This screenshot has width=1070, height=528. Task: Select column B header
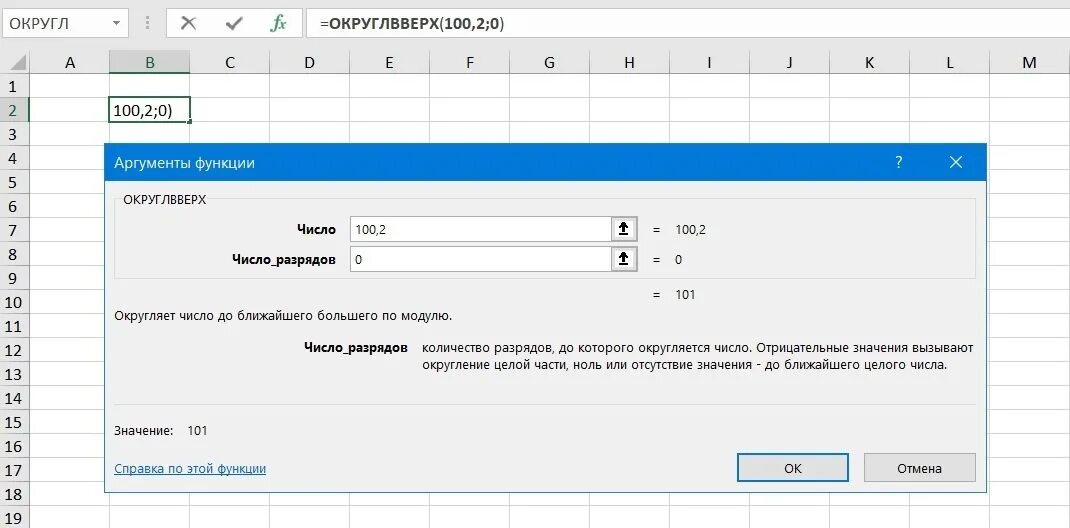click(149, 63)
